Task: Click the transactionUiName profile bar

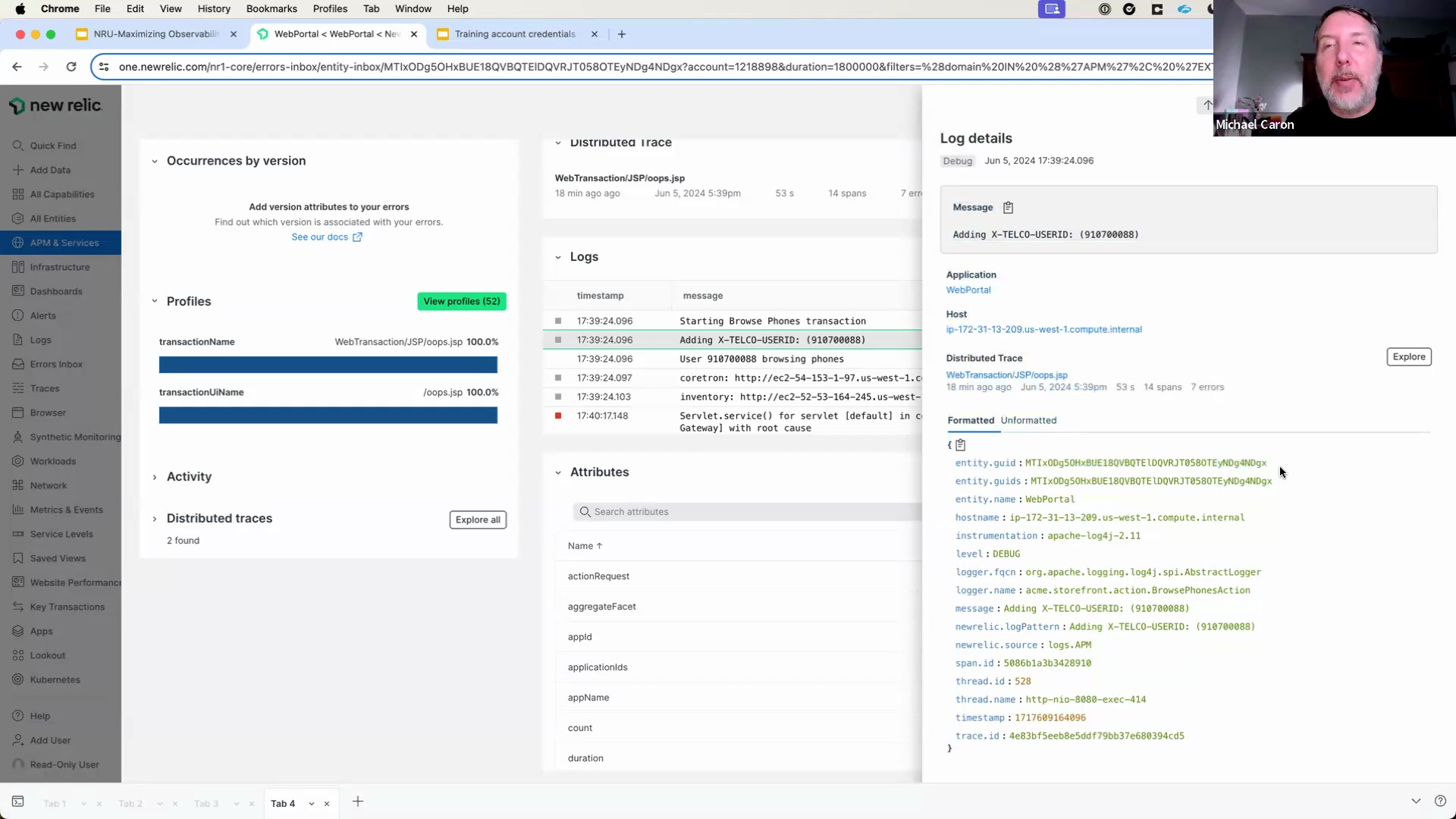Action: click(328, 415)
